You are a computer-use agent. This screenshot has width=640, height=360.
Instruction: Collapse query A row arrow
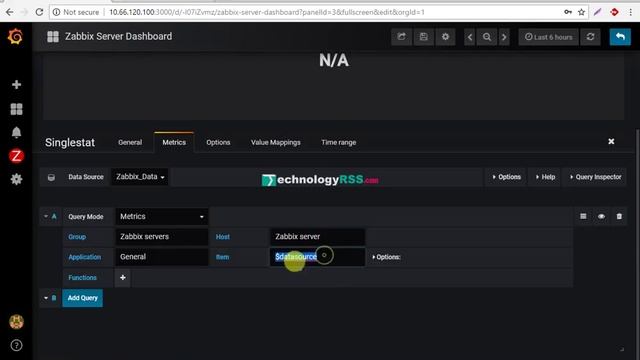pos(46,216)
